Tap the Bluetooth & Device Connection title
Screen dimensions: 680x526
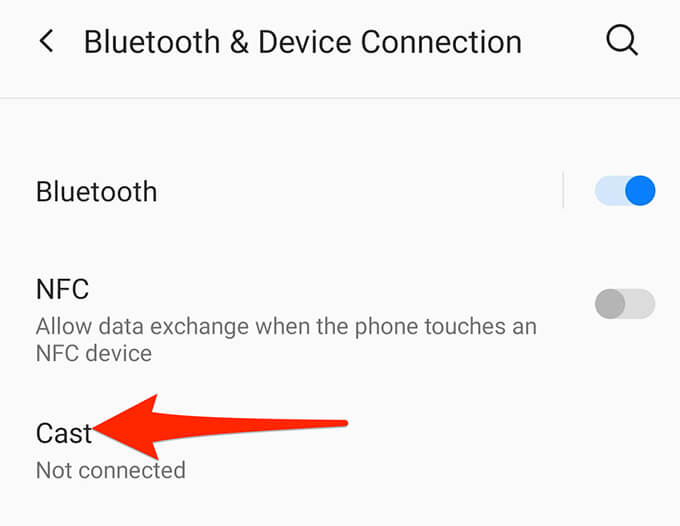[302, 42]
